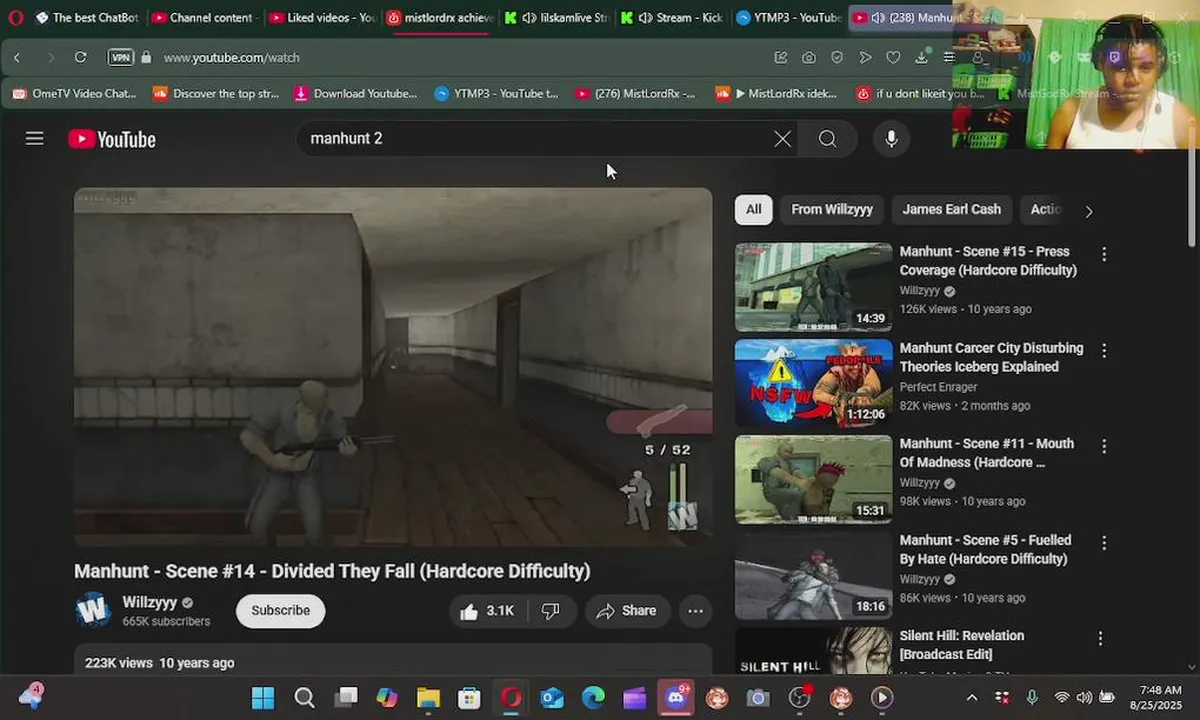Dislike the video with the thumbs-down
The image size is (1200, 720).
(551, 611)
